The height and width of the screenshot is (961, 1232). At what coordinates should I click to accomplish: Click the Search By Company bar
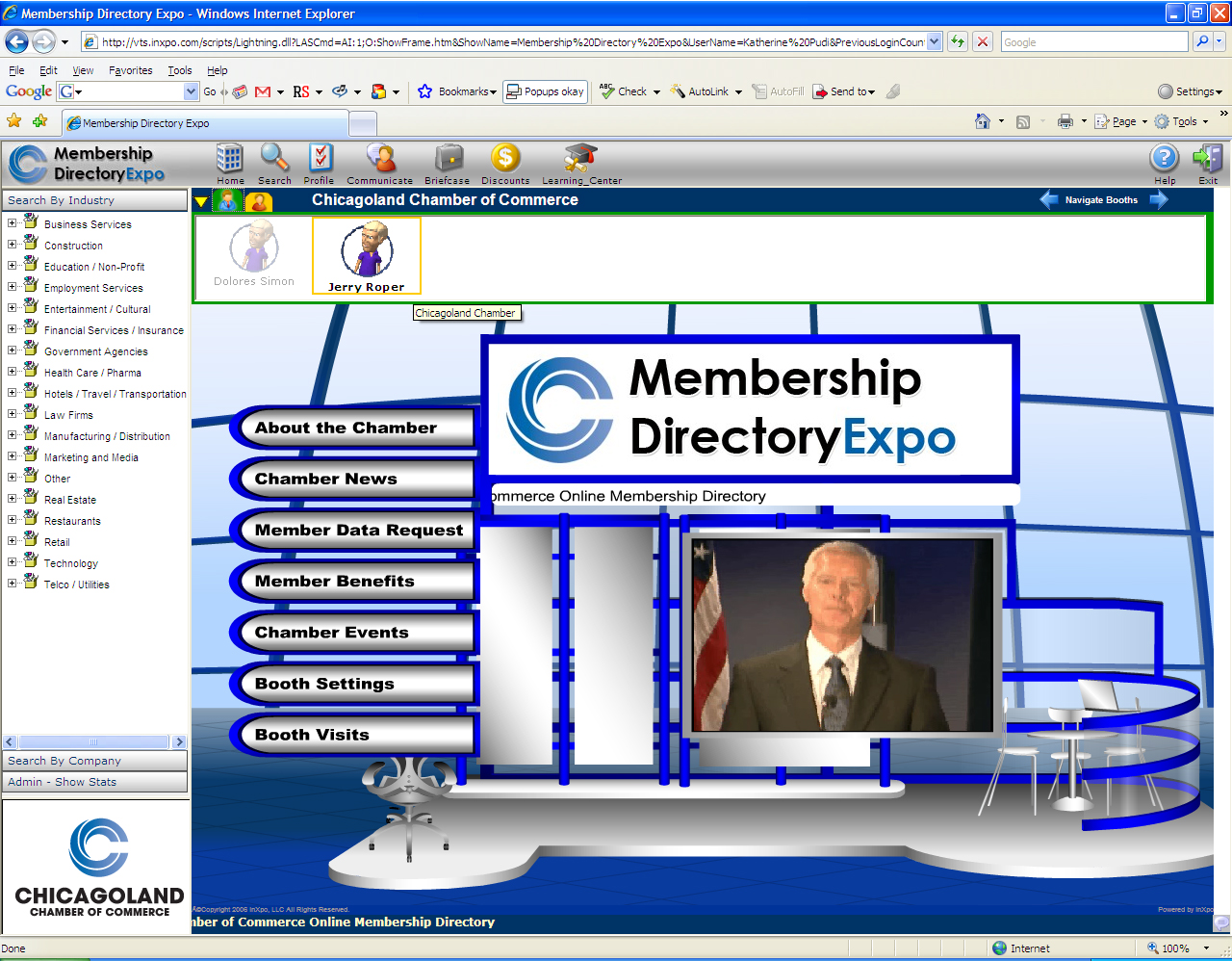tap(94, 761)
